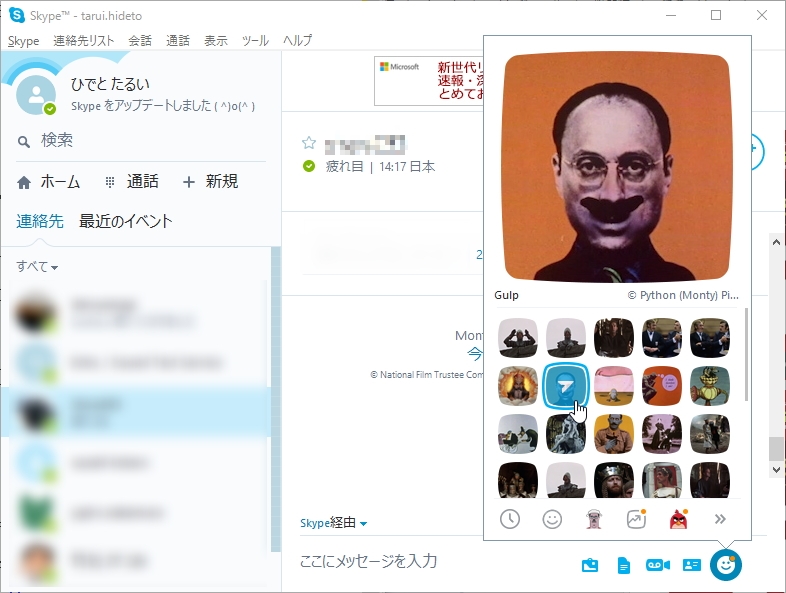Image resolution: width=786 pixels, height=593 pixels.
Task: Open the 表示 menu
Action: click(x=216, y=41)
